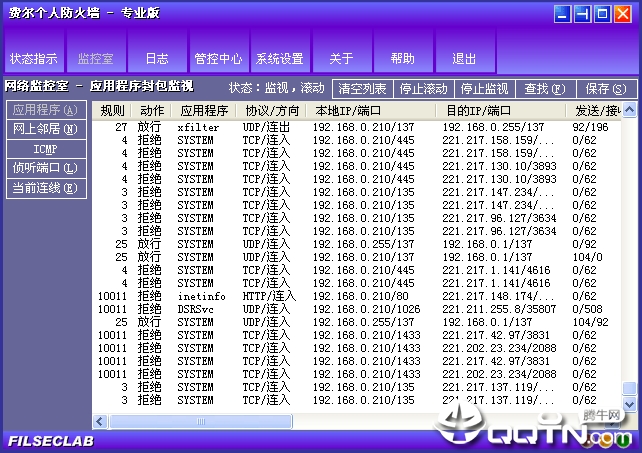The height and width of the screenshot is (453, 642).
Task: Click rule number 27 cell
Action: pyautogui.click(x=121, y=127)
